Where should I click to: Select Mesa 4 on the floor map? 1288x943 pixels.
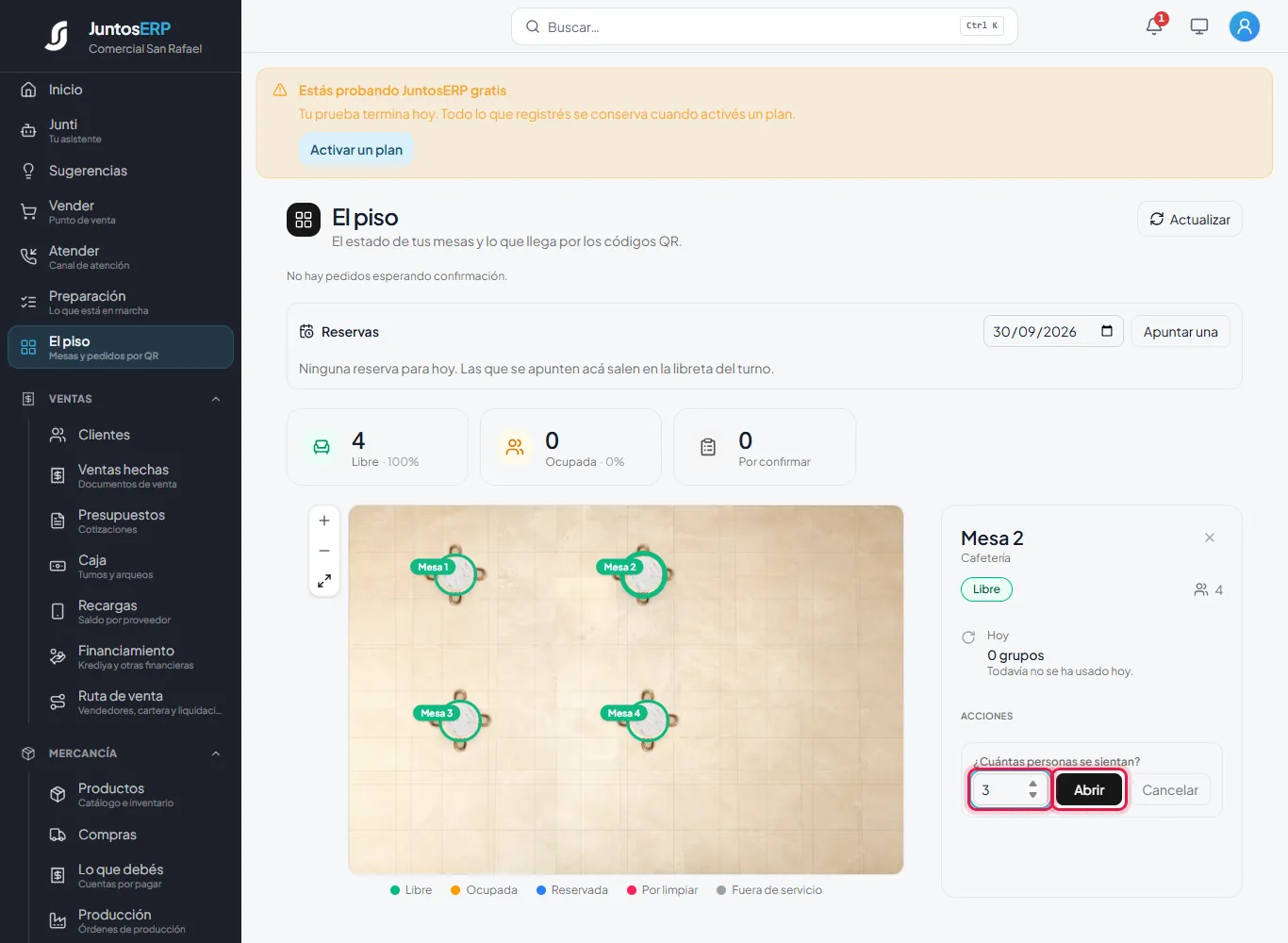tap(646, 720)
